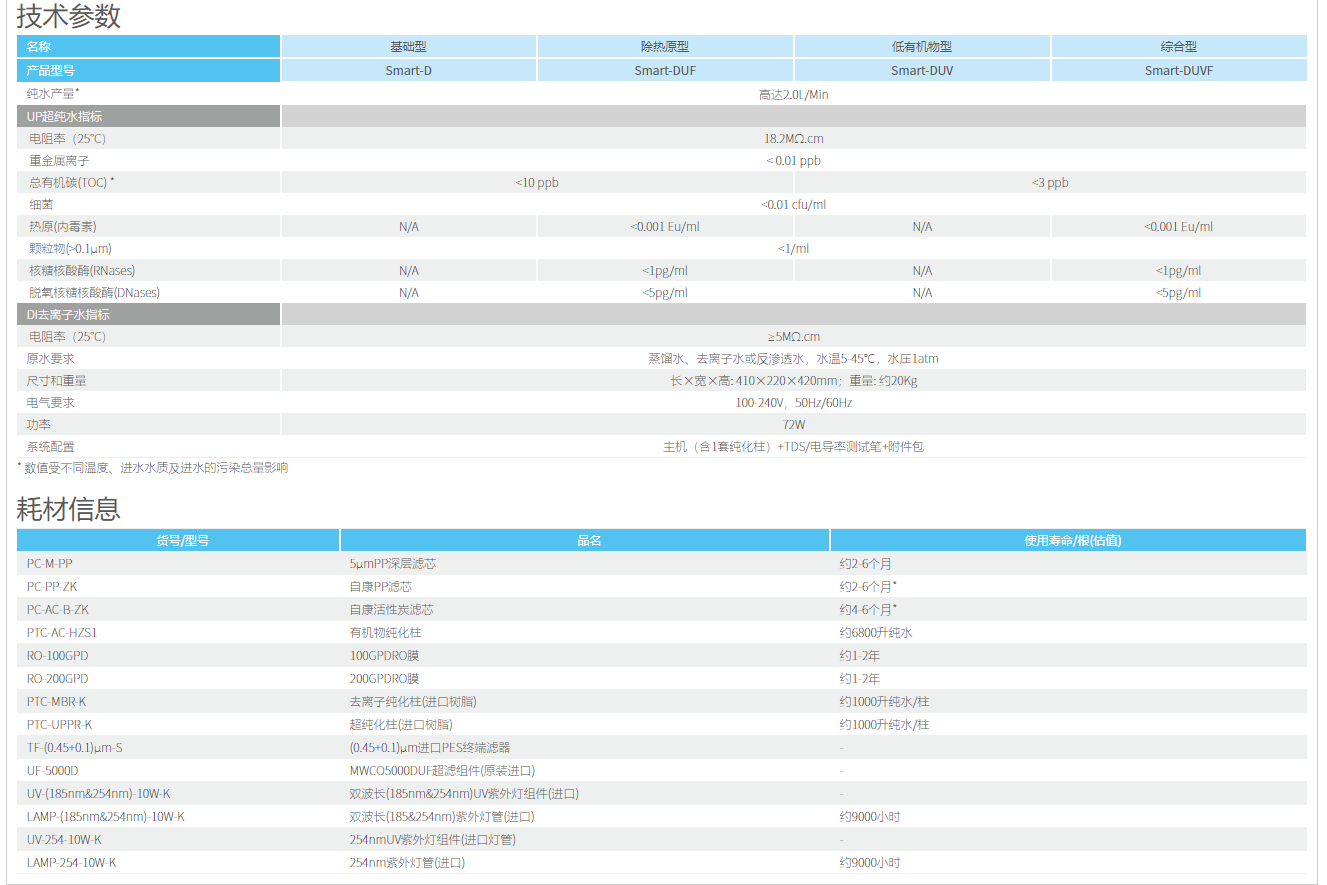Select the TF-(0.45+0.1)μm-S part number

click(x=75, y=748)
